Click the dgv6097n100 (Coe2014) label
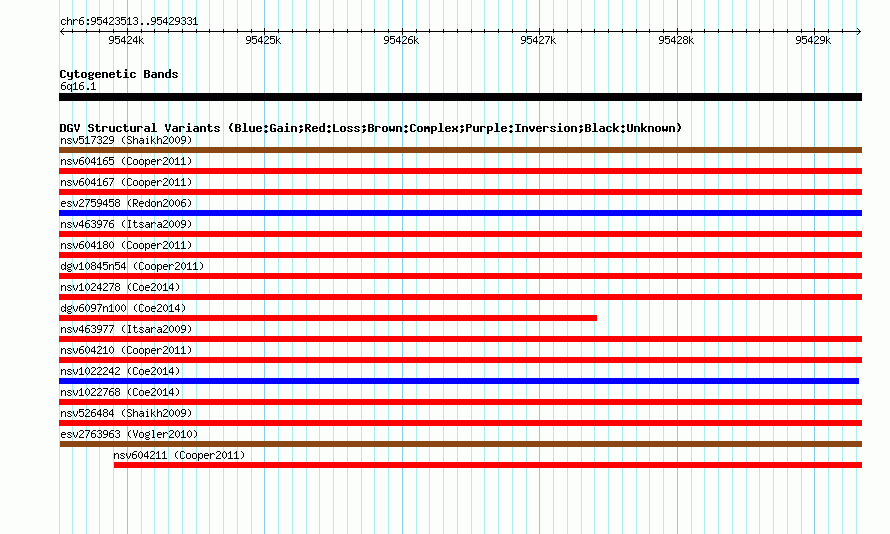The height and width of the screenshot is (534, 890). (x=123, y=308)
